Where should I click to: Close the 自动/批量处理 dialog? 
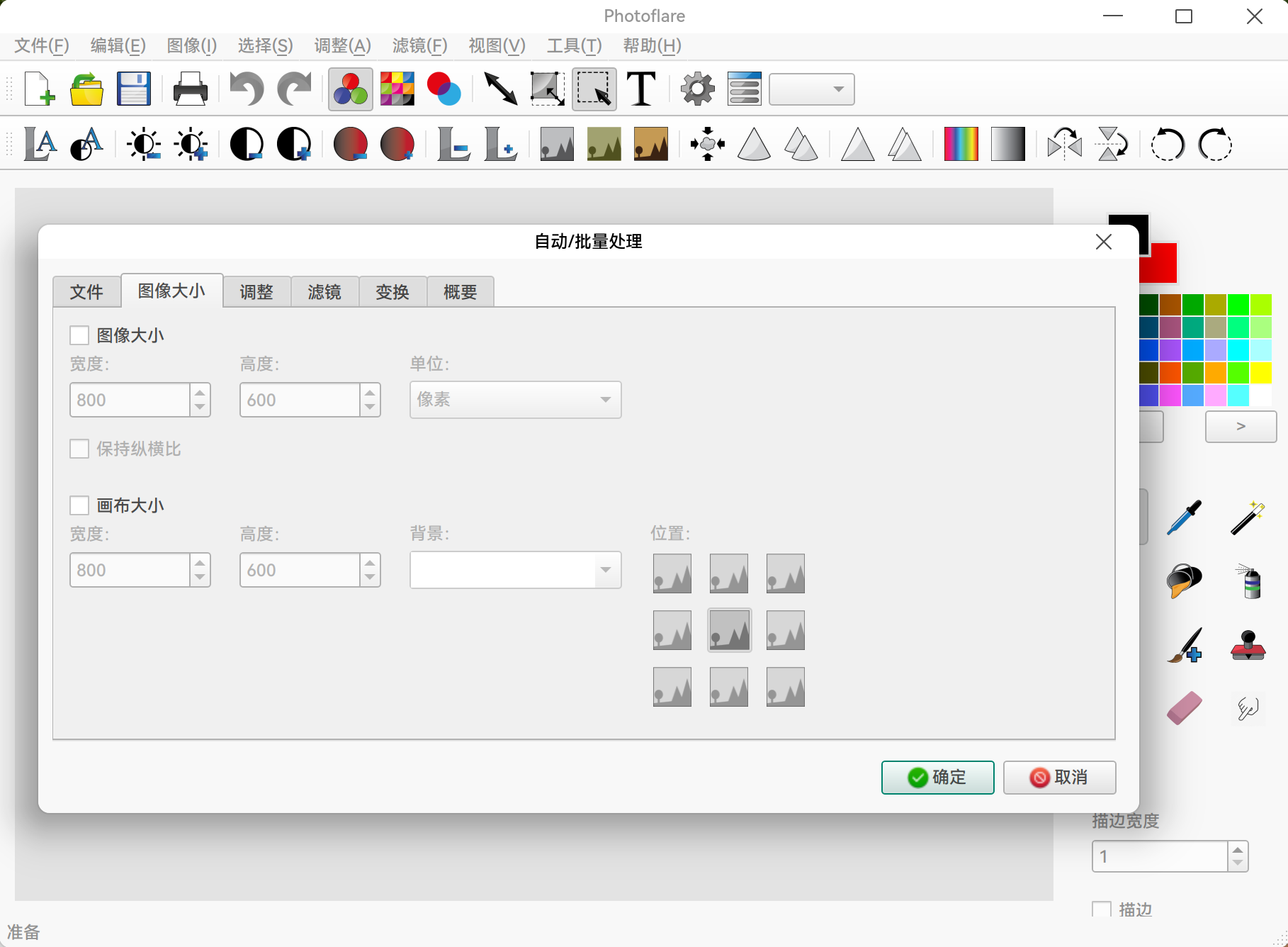coord(1104,242)
